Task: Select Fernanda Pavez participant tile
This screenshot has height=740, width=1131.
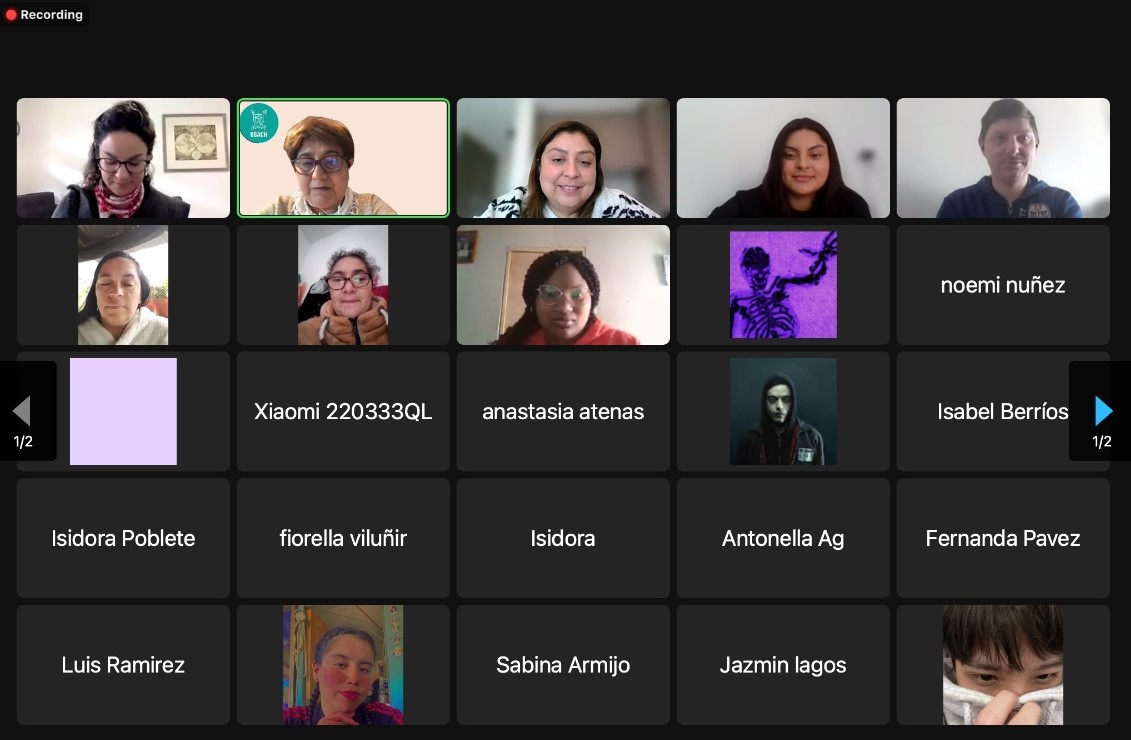Action: (x=1003, y=538)
